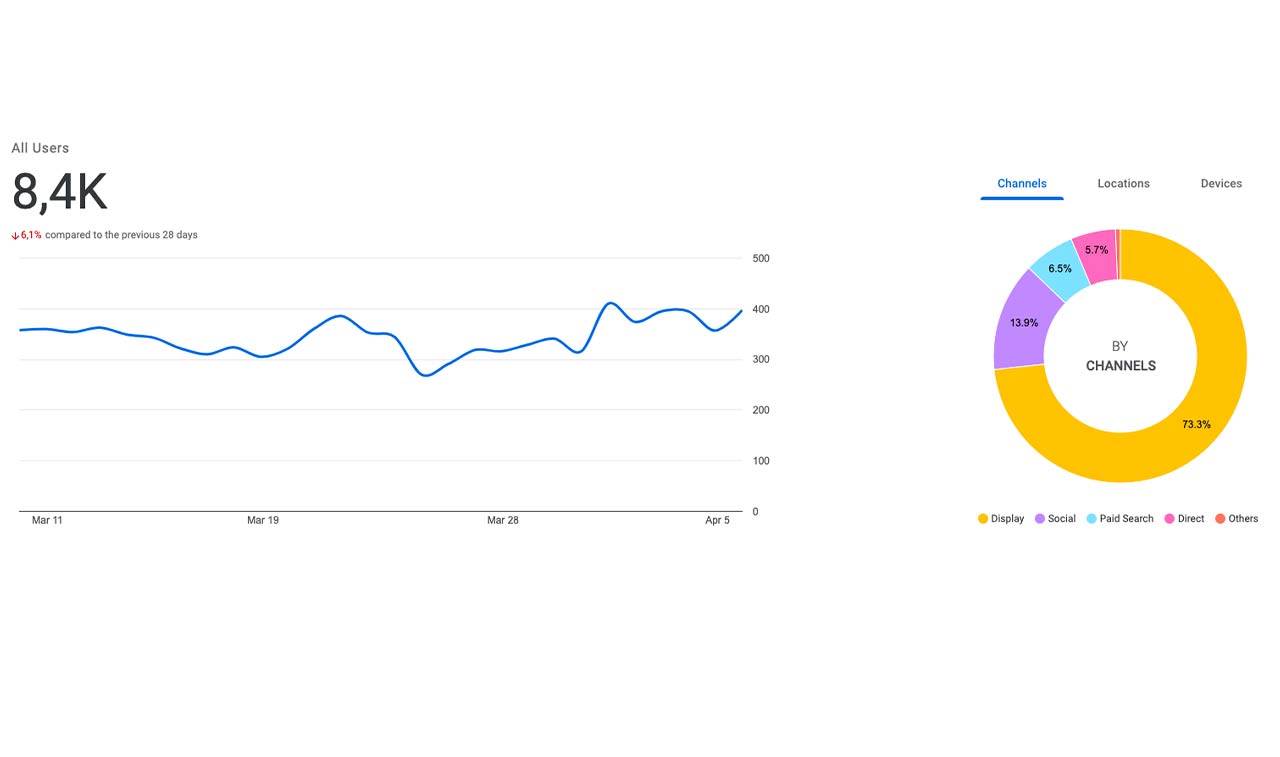Click the Mar 28 date axis label
The image size is (1280, 757).
[x=503, y=520]
